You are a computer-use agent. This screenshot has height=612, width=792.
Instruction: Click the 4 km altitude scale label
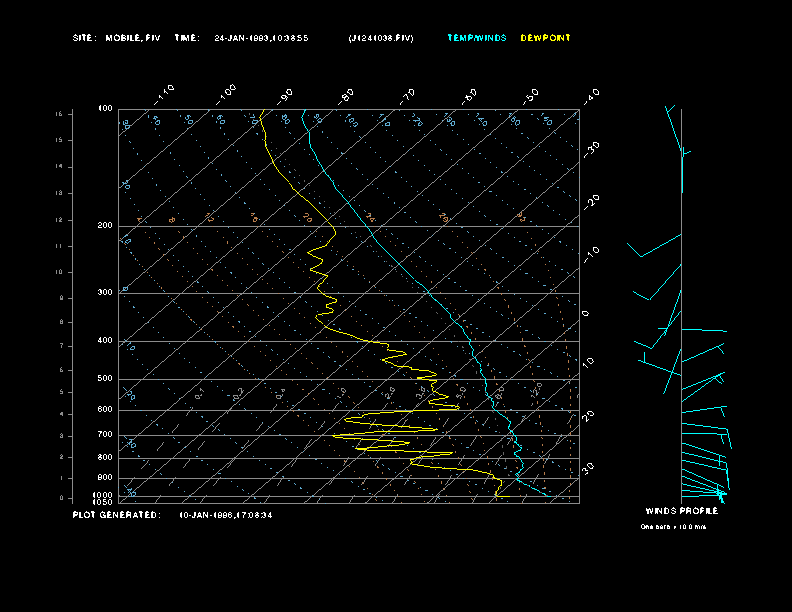[62, 415]
